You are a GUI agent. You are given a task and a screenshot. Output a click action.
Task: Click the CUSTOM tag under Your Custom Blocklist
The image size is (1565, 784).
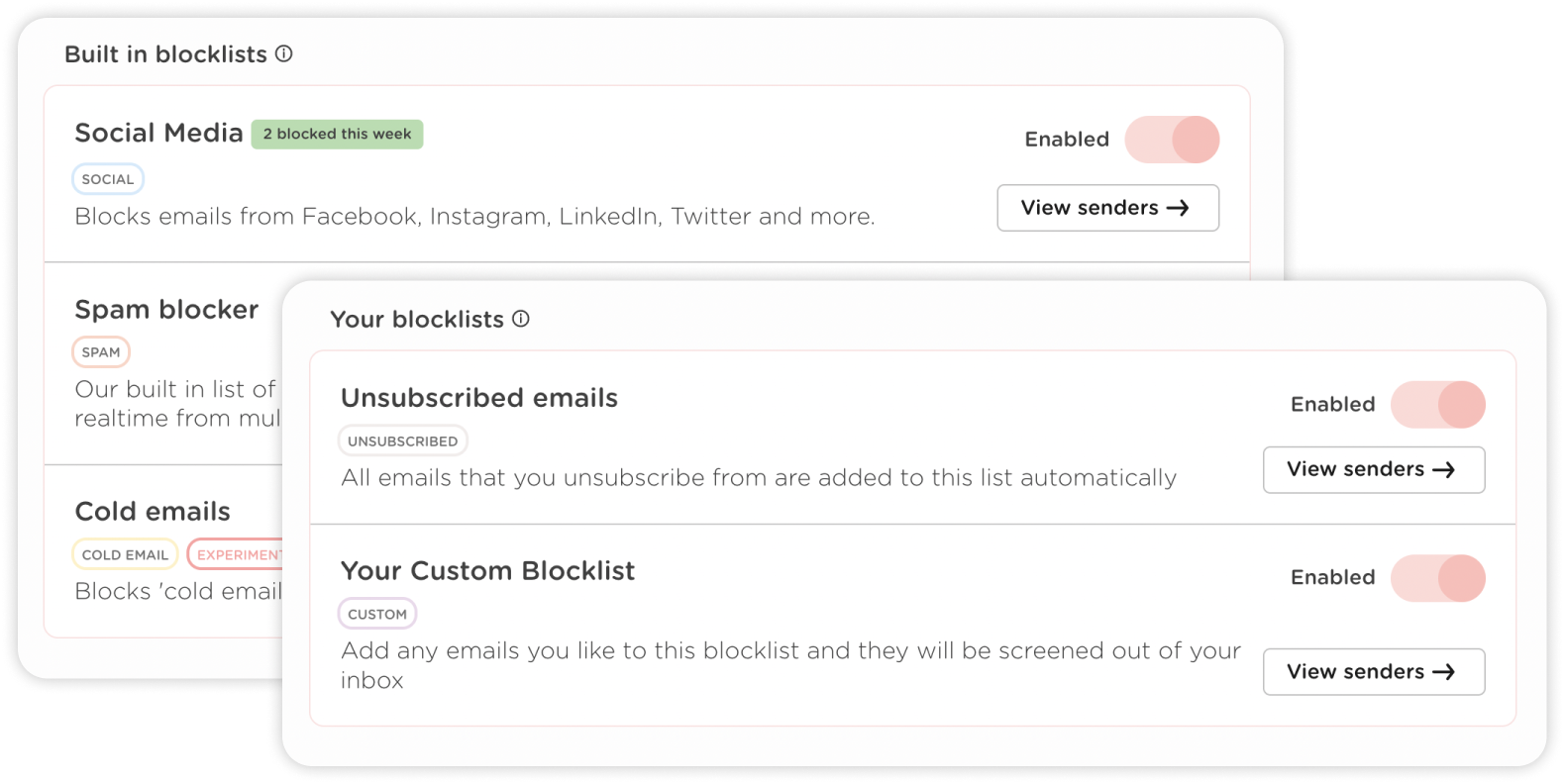point(377,613)
